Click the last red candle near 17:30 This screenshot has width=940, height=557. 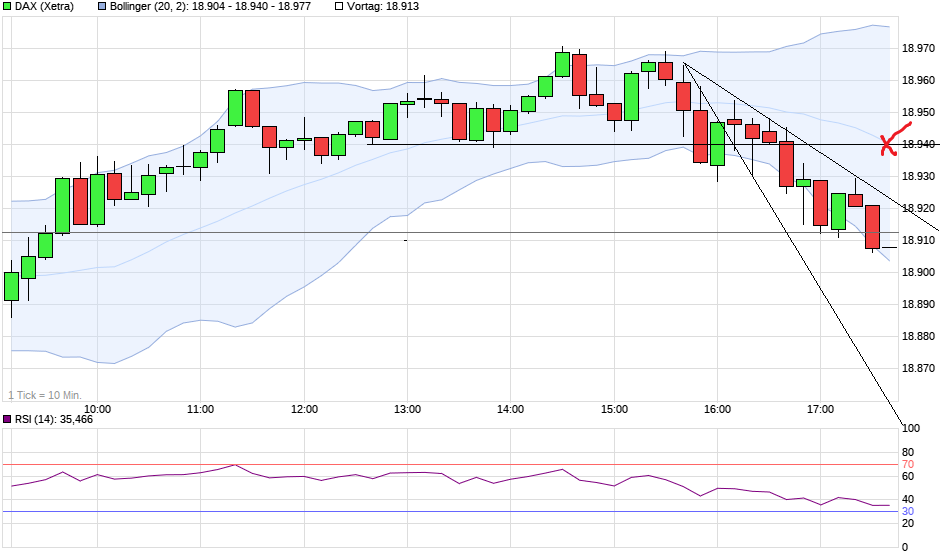tap(872, 227)
